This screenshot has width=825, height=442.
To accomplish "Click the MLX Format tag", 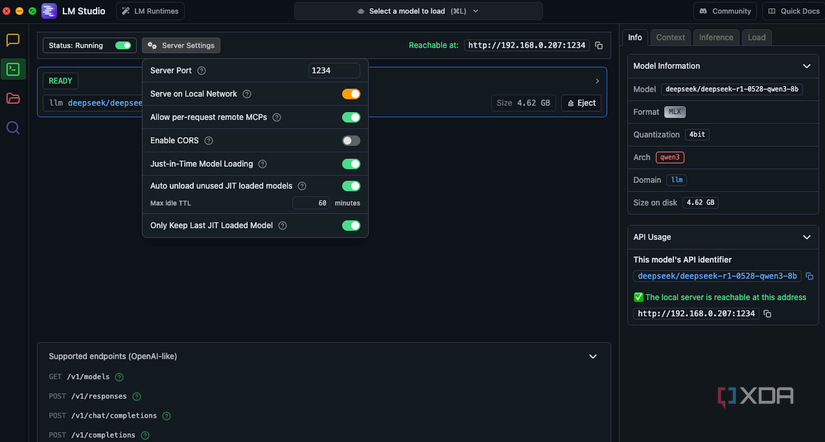I will (x=675, y=112).
